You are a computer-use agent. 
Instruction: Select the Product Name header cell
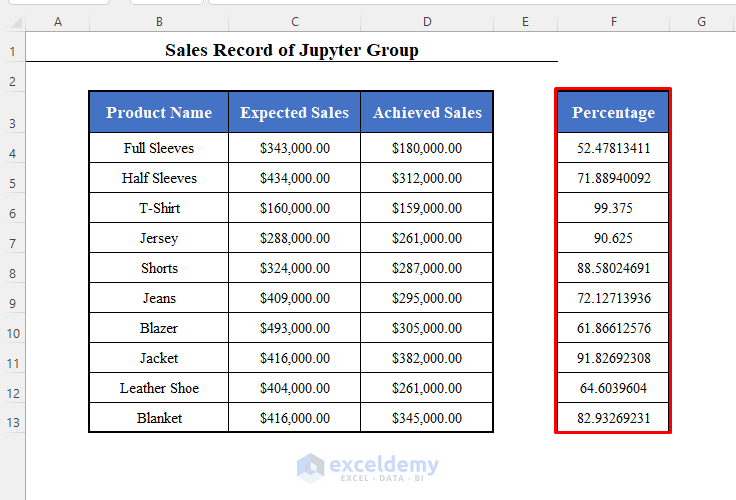(x=159, y=113)
